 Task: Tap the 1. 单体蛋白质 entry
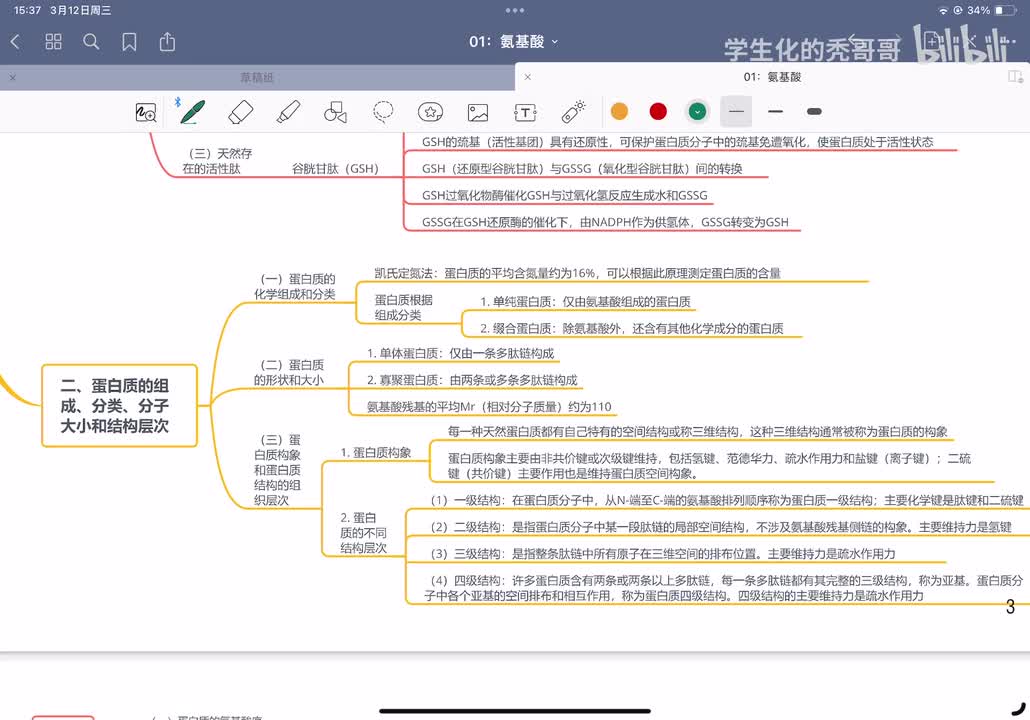pyautogui.click(x=460, y=353)
